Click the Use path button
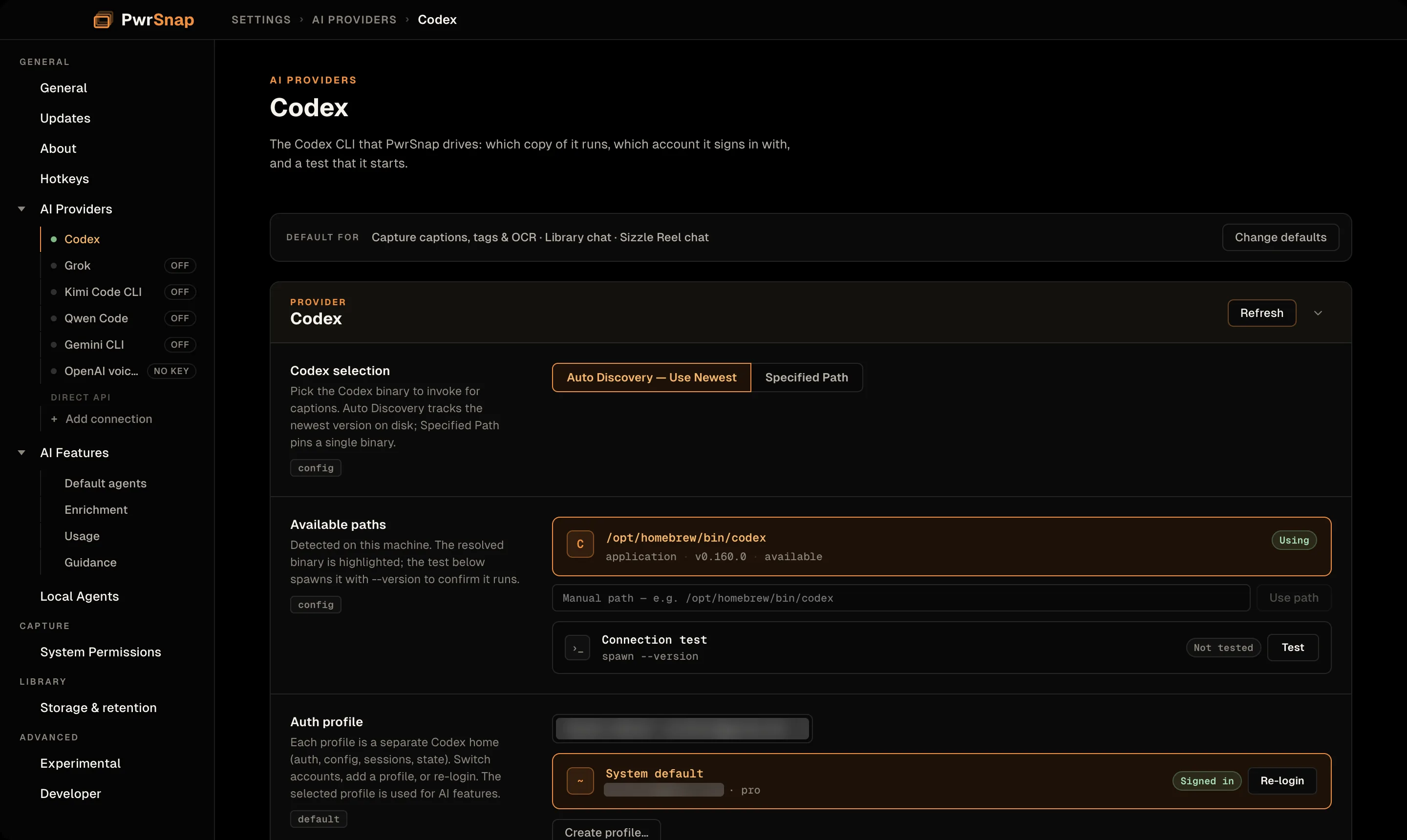Image resolution: width=1407 pixels, height=840 pixels. [x=1294, y=598]
